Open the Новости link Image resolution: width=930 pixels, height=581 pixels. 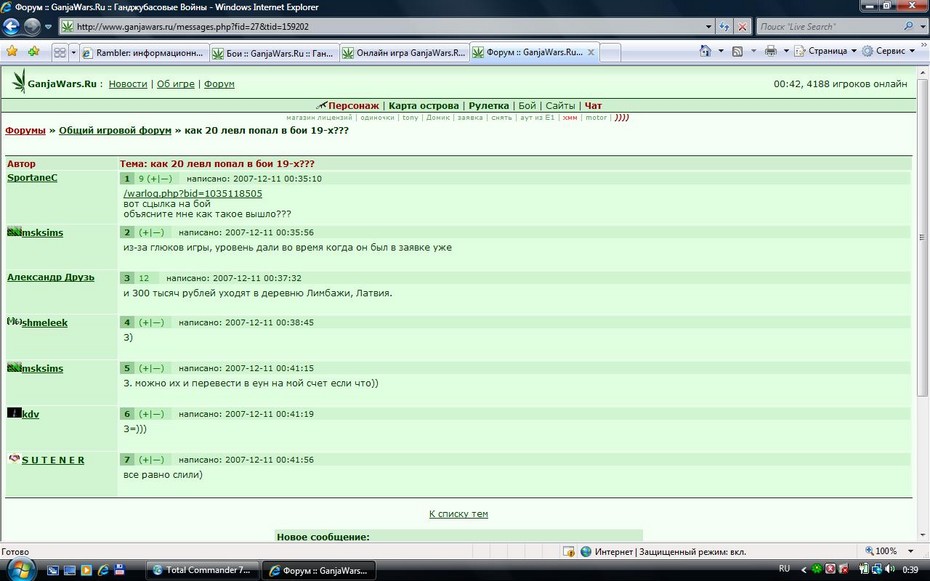(128, 84)
